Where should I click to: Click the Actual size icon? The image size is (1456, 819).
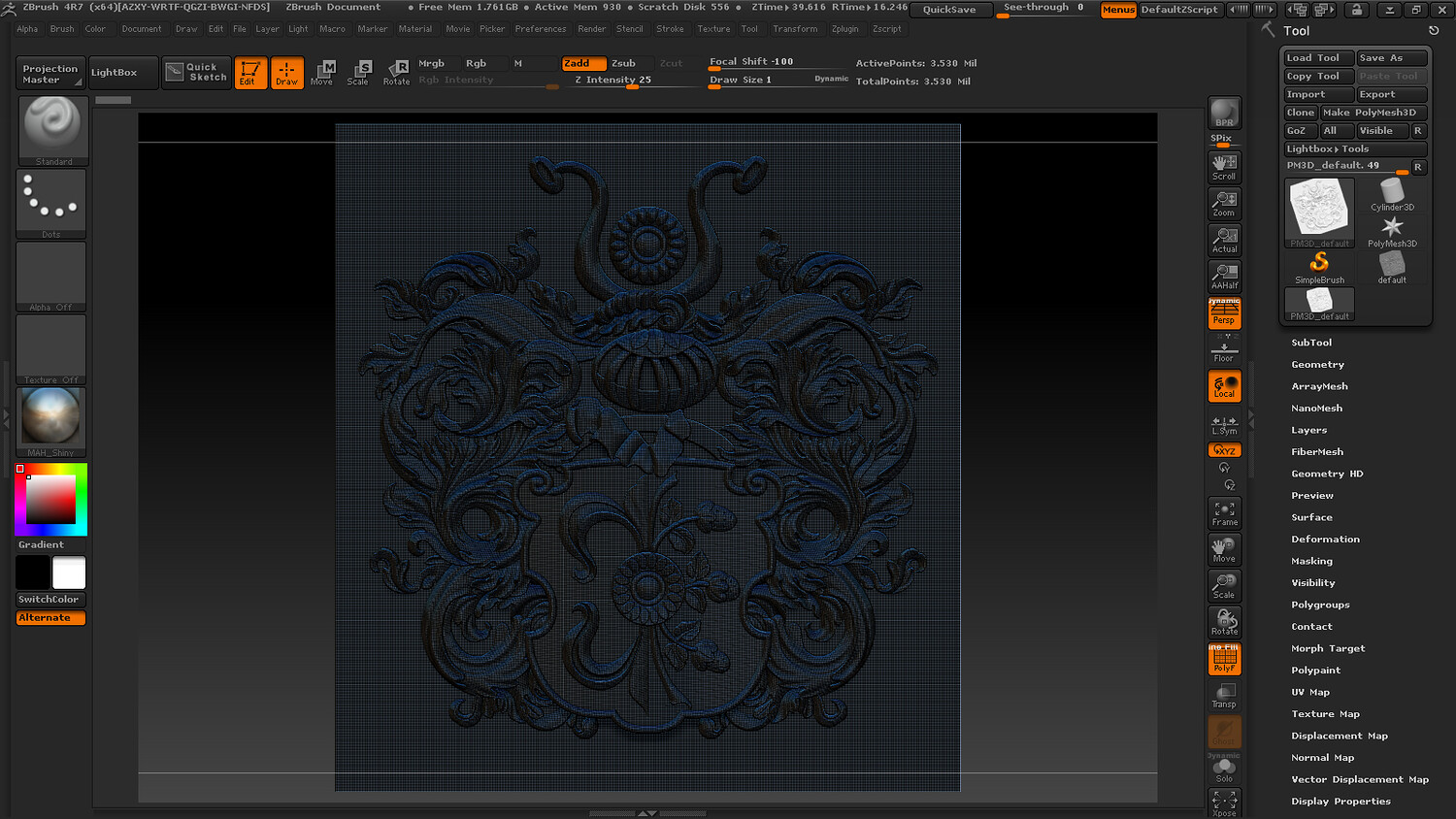1224,240
